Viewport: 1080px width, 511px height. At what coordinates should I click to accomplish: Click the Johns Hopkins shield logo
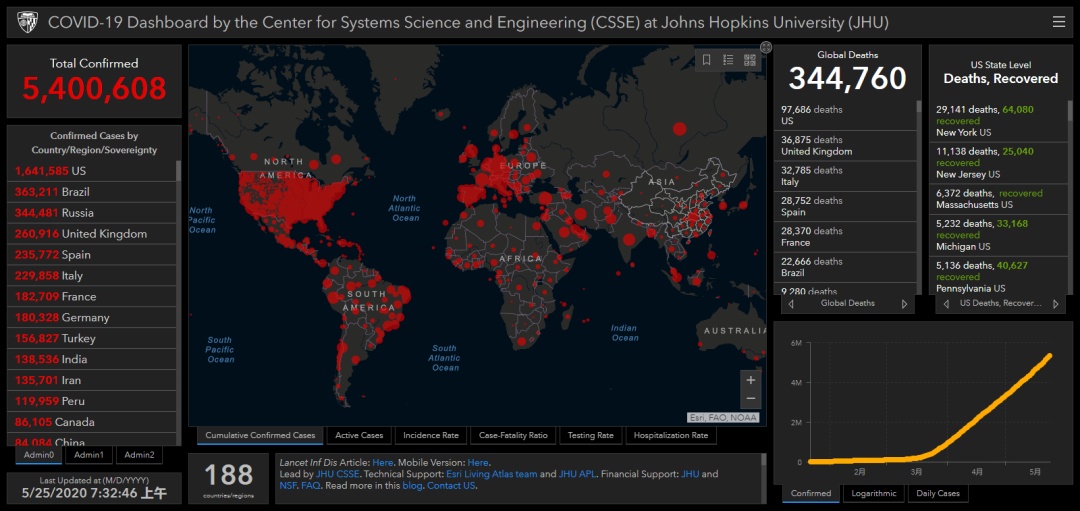pyautogui.click(x=27, y=23)
